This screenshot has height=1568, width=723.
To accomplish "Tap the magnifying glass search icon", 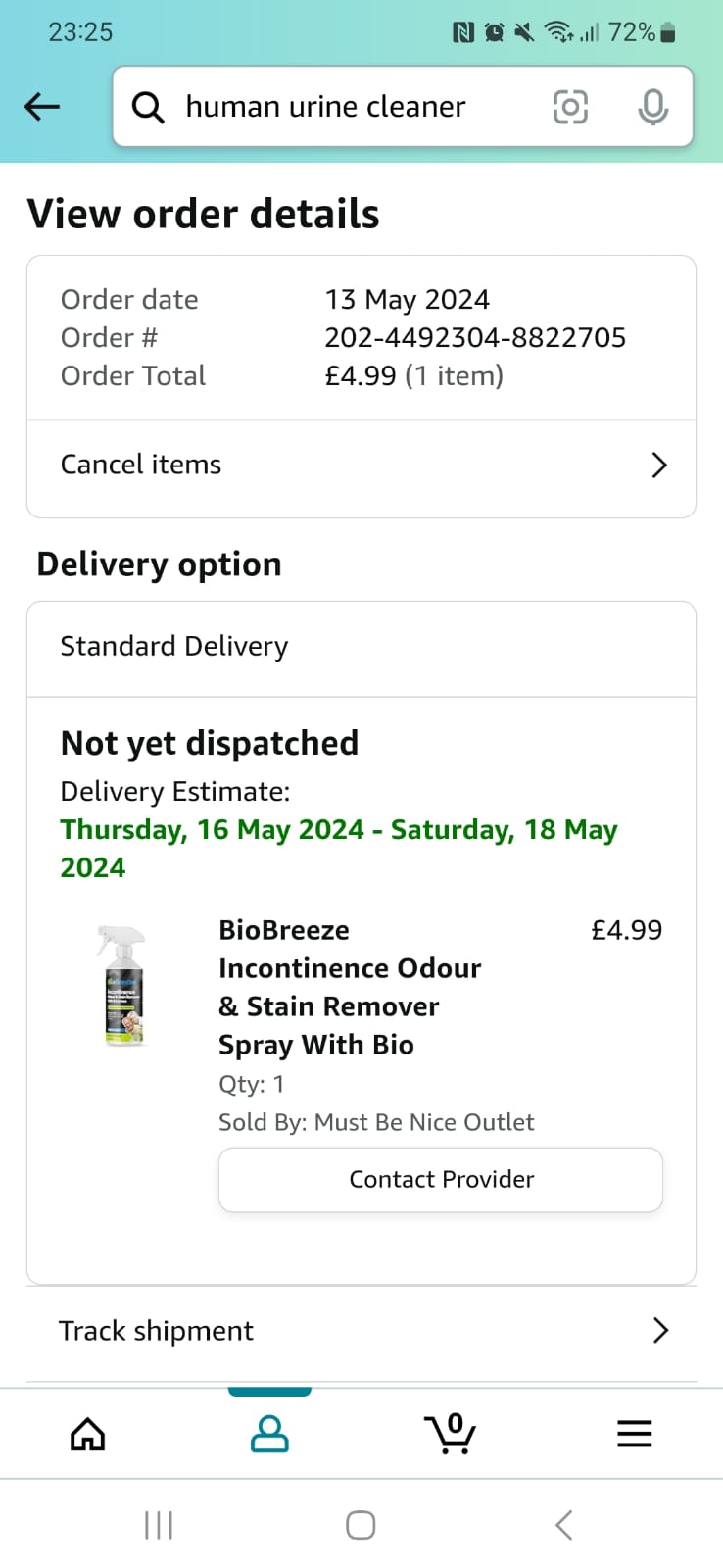I will (x=148, y=107).
